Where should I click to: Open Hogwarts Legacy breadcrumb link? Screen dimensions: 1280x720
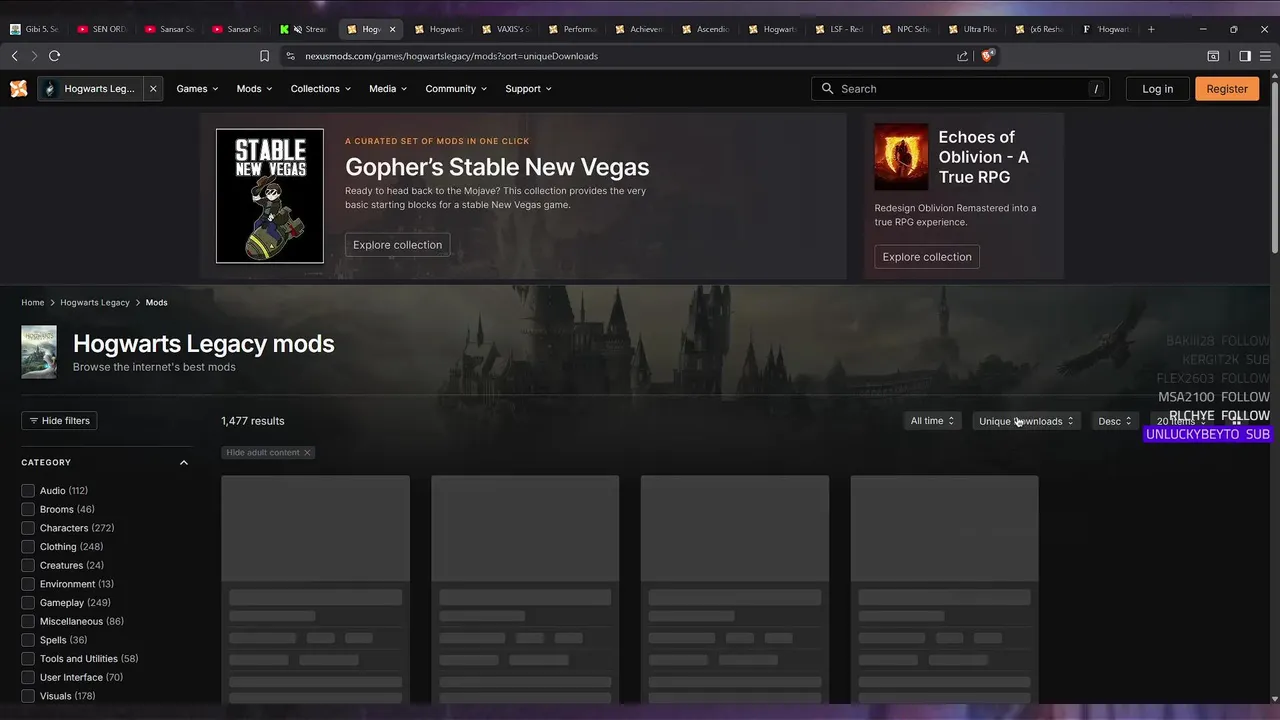95,302
